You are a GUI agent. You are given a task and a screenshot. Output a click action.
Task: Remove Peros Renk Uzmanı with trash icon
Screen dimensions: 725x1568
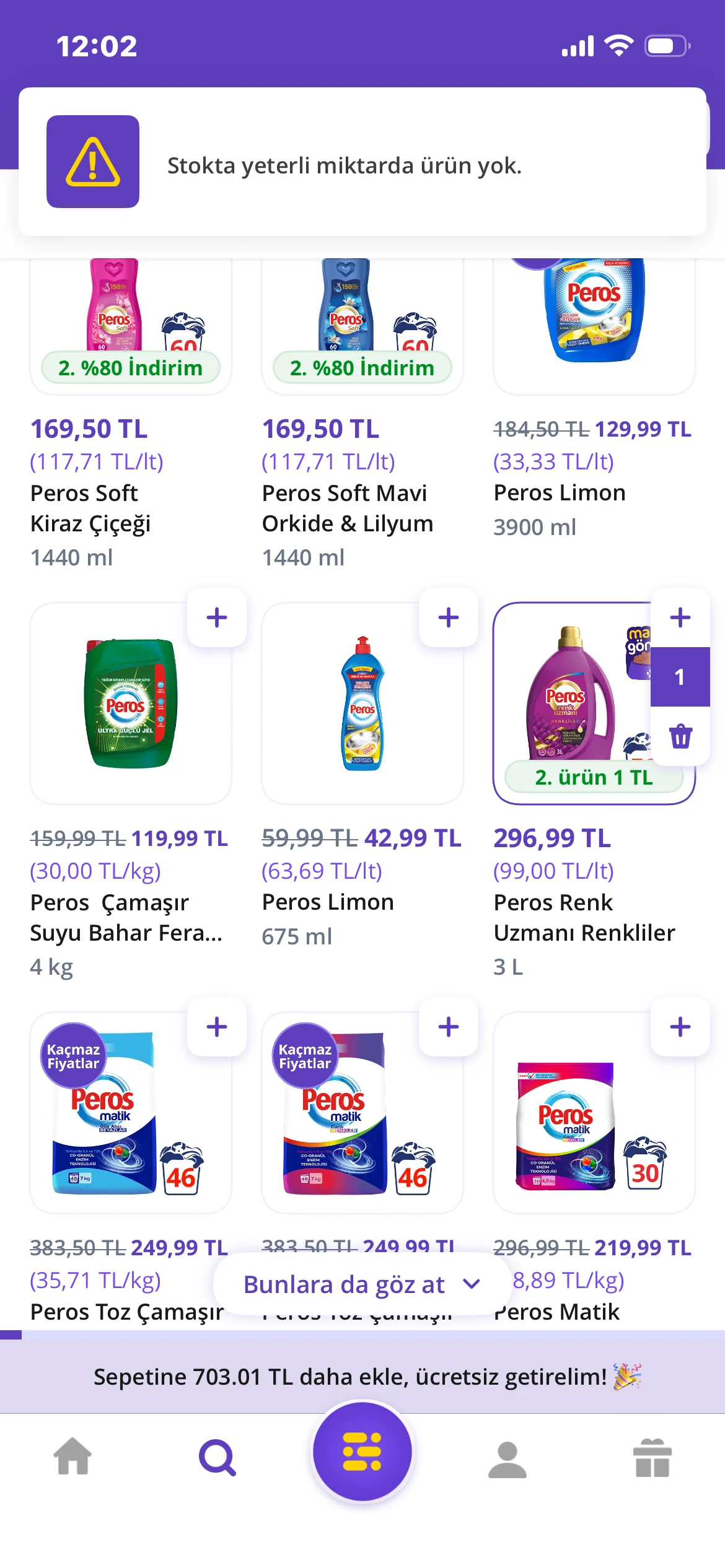coord(680,736)
